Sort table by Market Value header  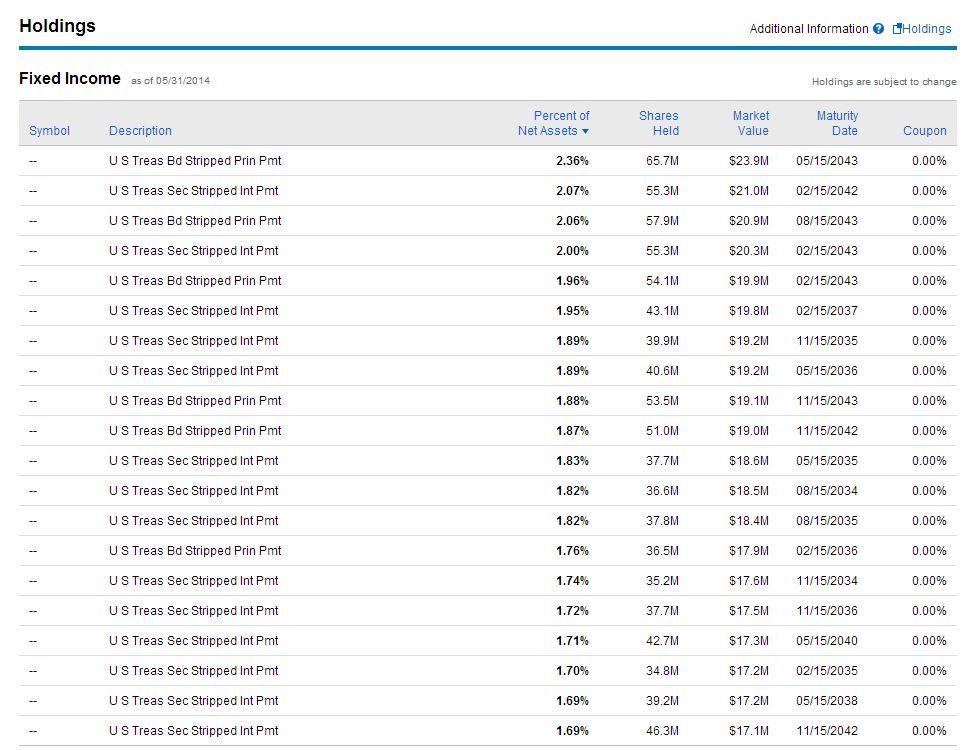click(751, 123)
